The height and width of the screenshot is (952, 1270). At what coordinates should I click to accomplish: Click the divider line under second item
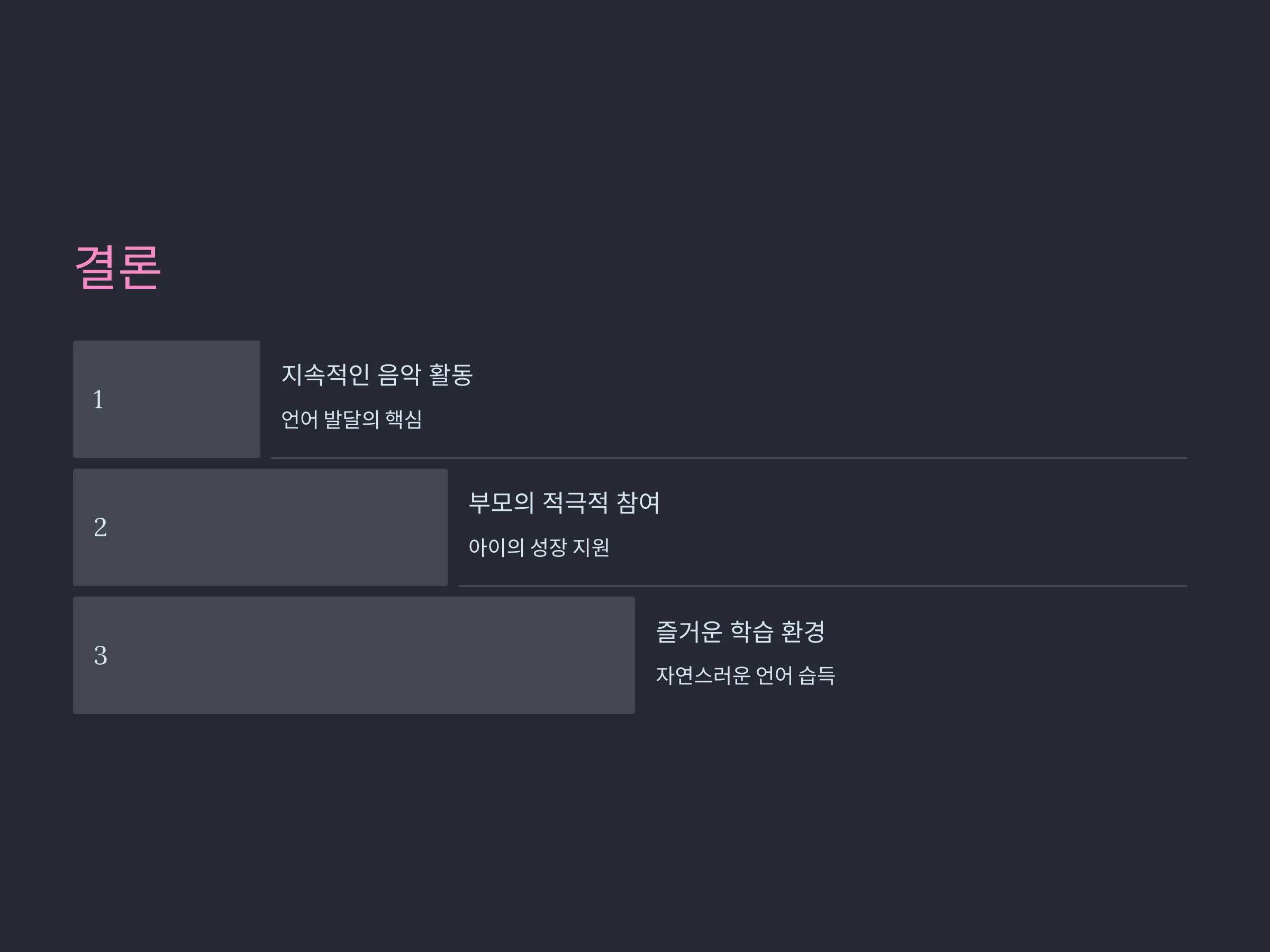tap(823, 586)
